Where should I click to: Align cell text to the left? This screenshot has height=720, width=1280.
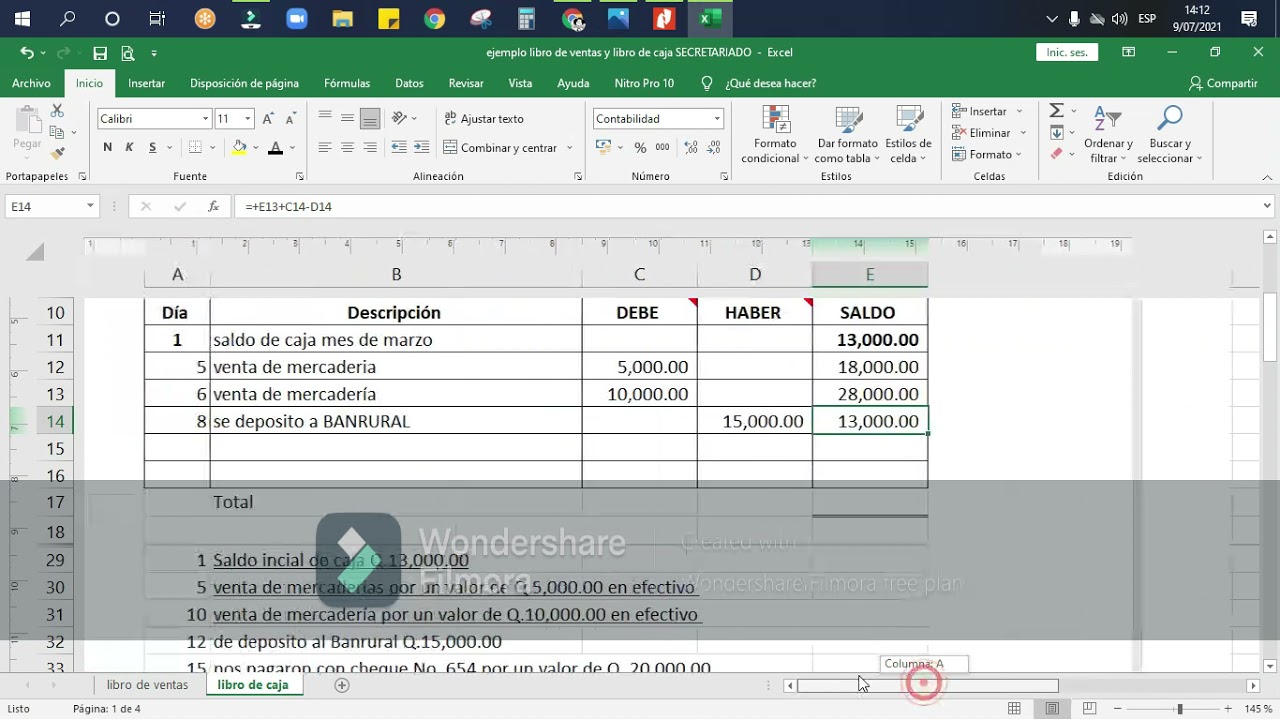325,148
